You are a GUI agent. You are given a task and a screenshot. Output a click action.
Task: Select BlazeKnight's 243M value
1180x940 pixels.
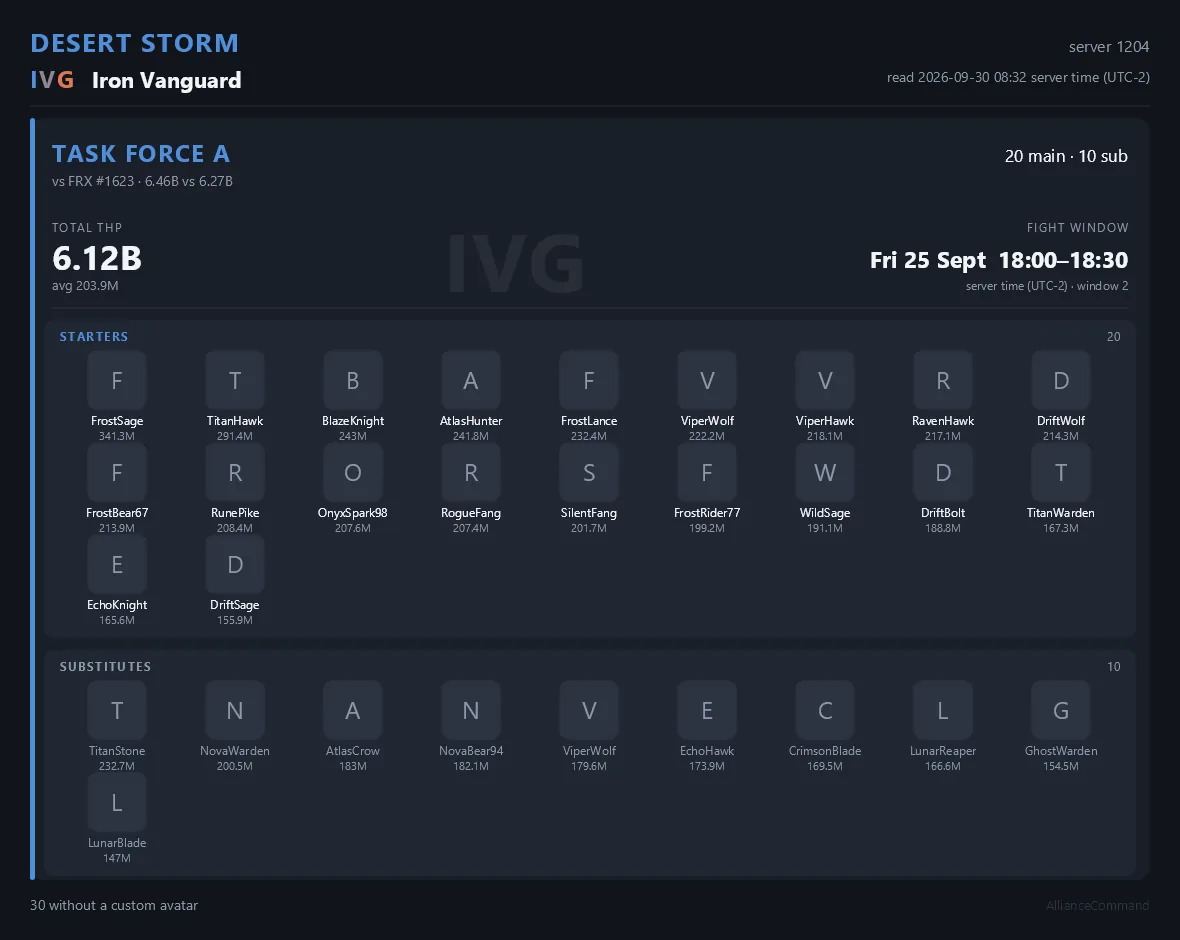[x=353, y=436]
